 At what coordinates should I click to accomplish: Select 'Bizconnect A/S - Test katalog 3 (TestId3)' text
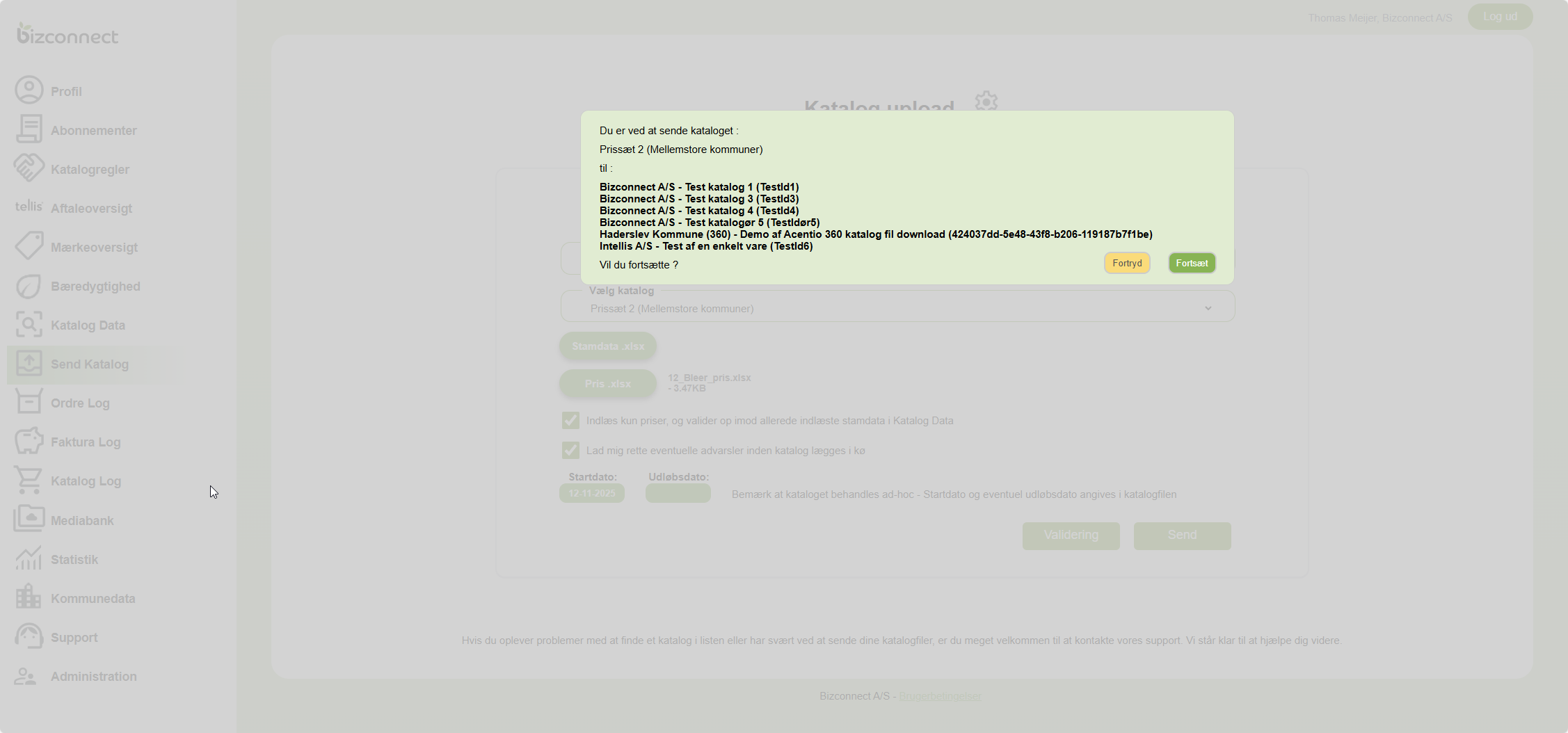tap(699, 199)
